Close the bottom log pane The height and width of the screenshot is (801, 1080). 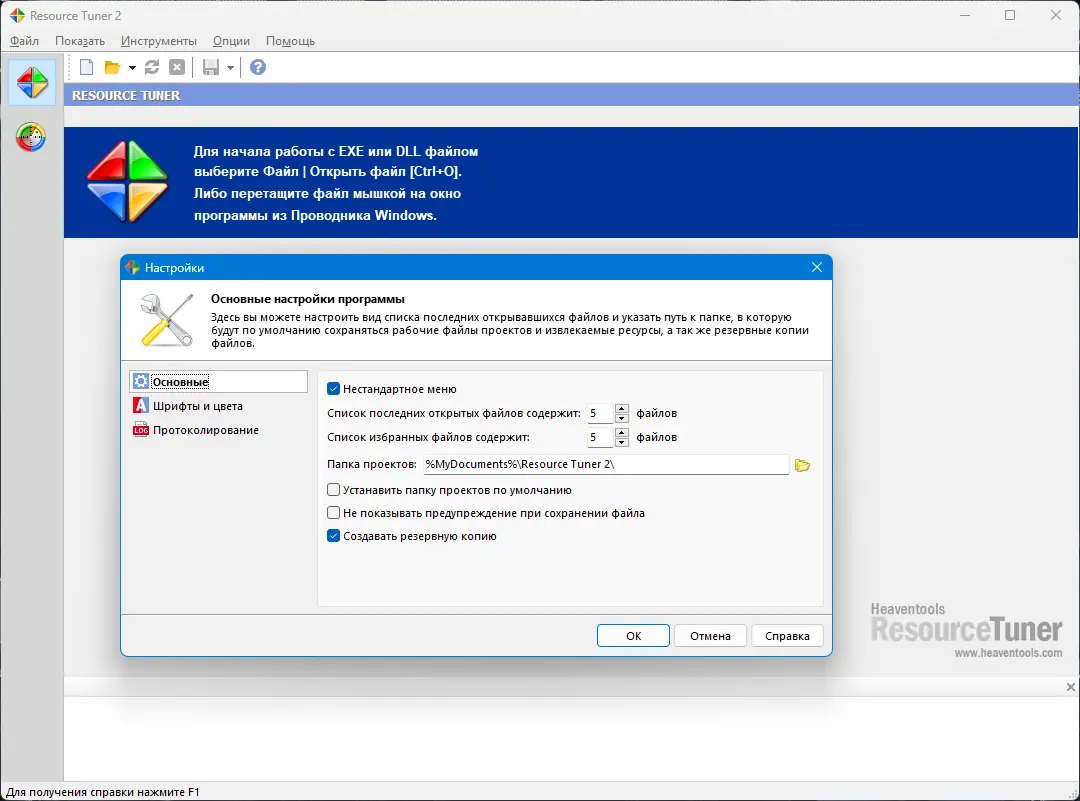tap(1070, 687)
